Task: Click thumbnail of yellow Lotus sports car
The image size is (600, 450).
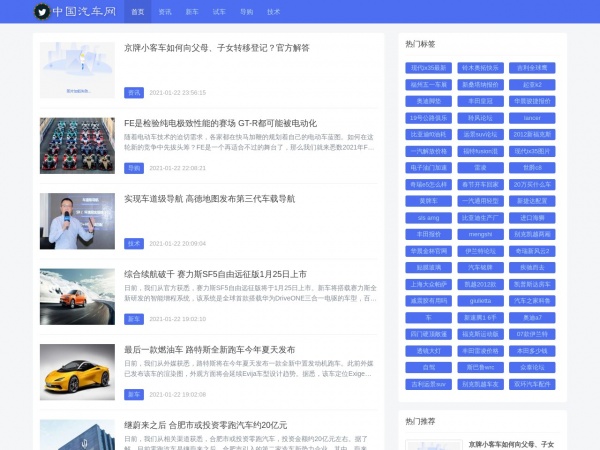Action: click(x=77, y=372)
